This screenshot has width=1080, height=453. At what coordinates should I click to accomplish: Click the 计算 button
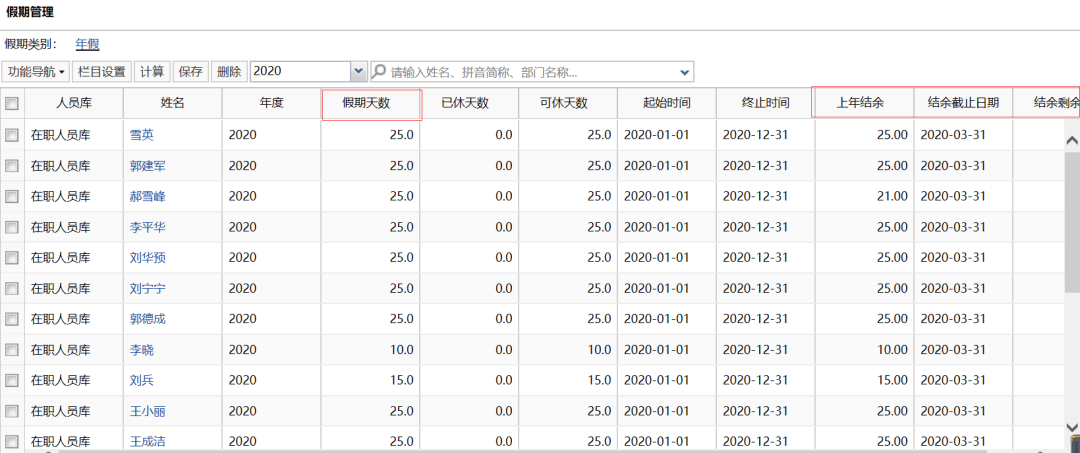pyautogui.click(x=152, y=72)
